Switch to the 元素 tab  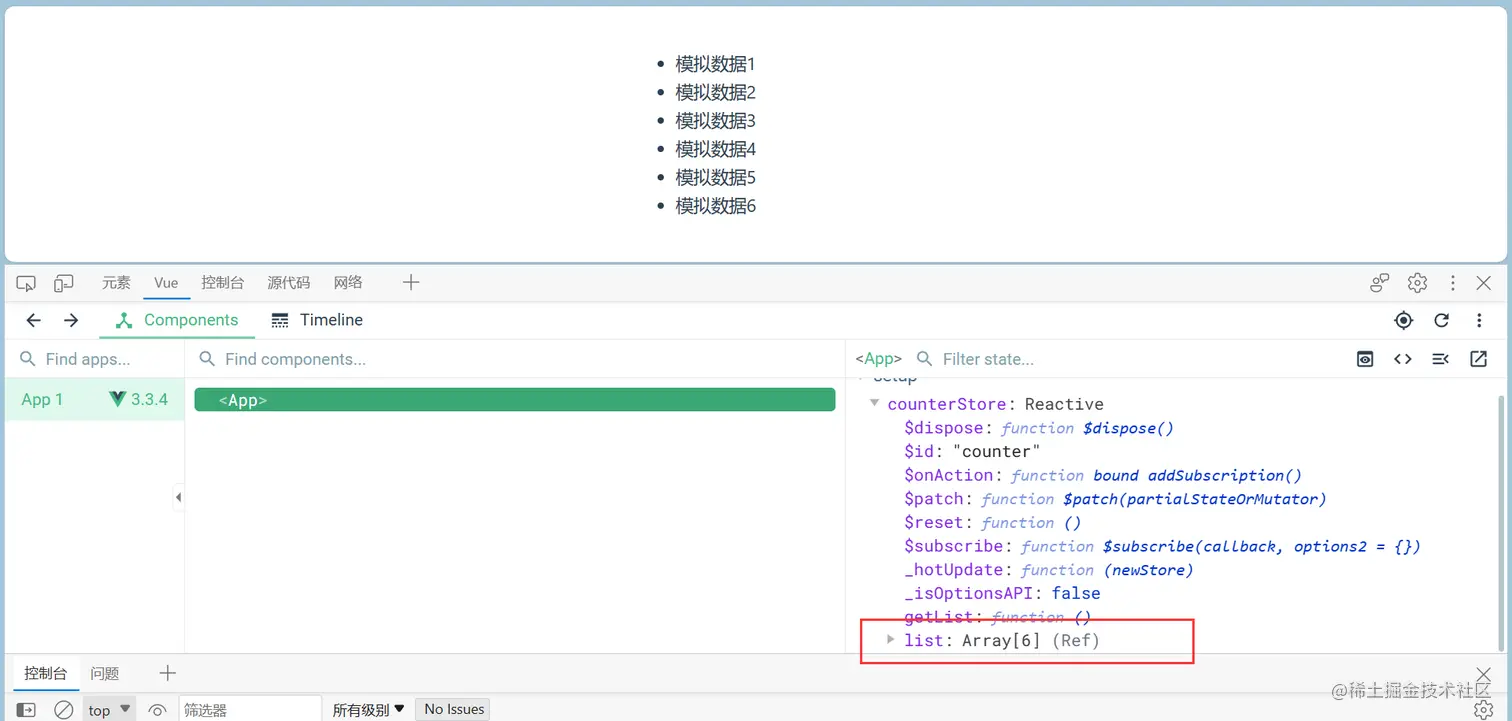[x=116, y=283]
